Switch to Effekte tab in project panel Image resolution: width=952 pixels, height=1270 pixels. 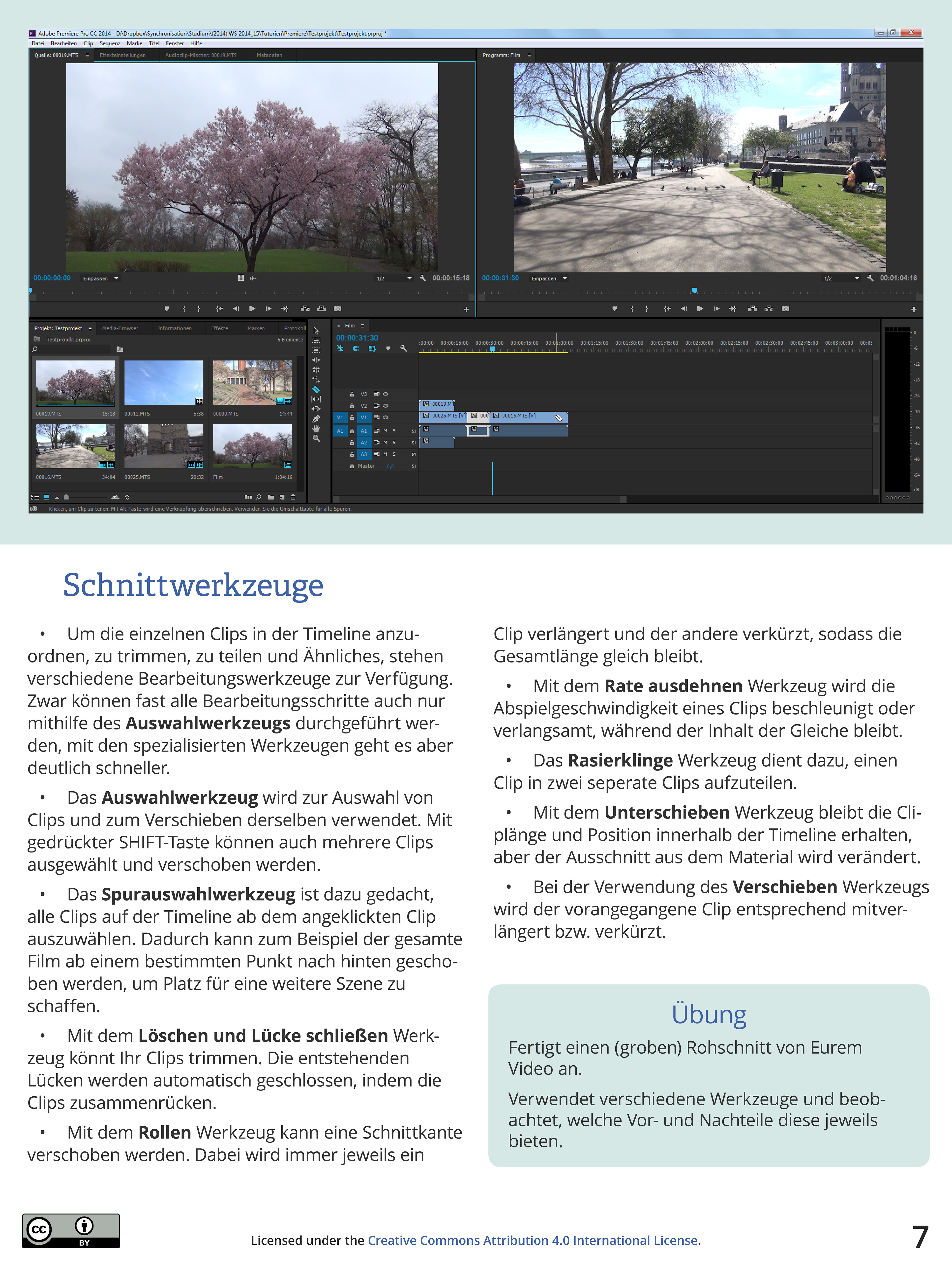coord(219,329)
